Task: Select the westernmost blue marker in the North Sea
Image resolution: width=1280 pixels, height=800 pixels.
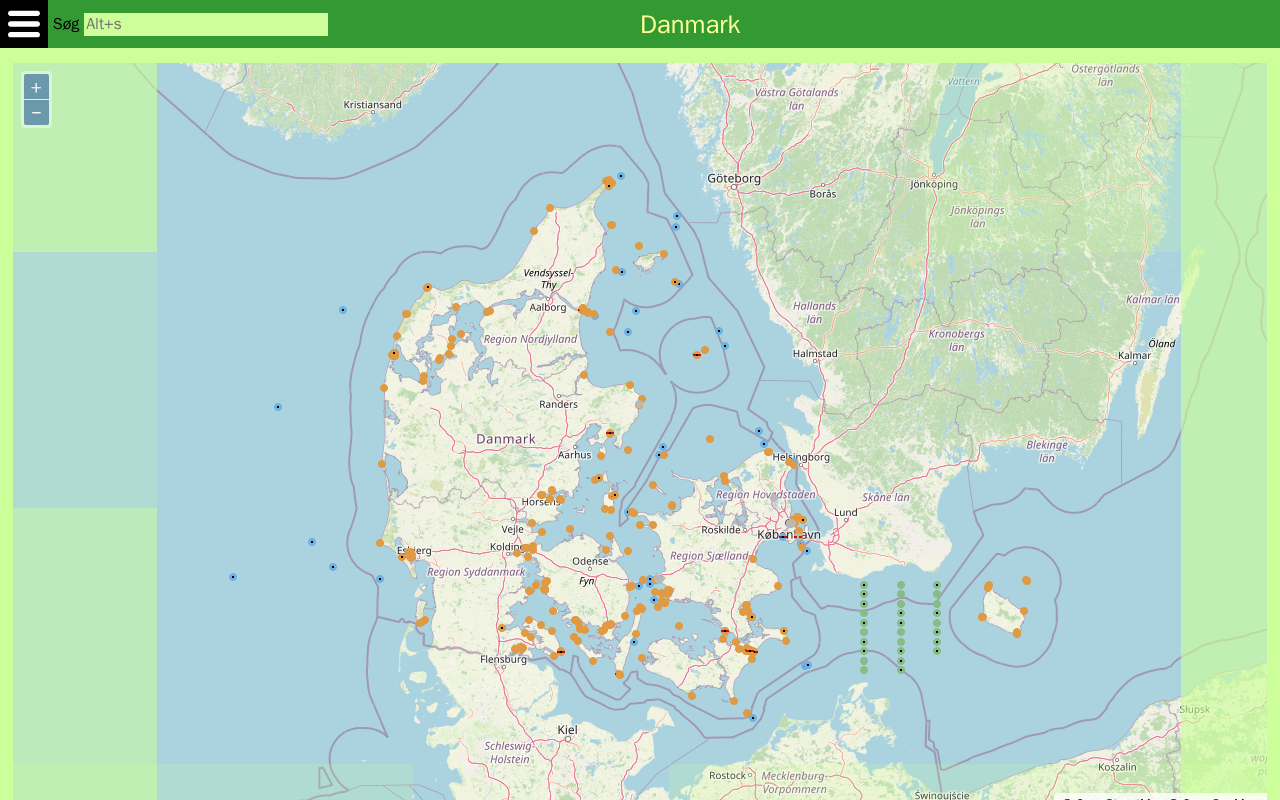Action: coord(233,577)
